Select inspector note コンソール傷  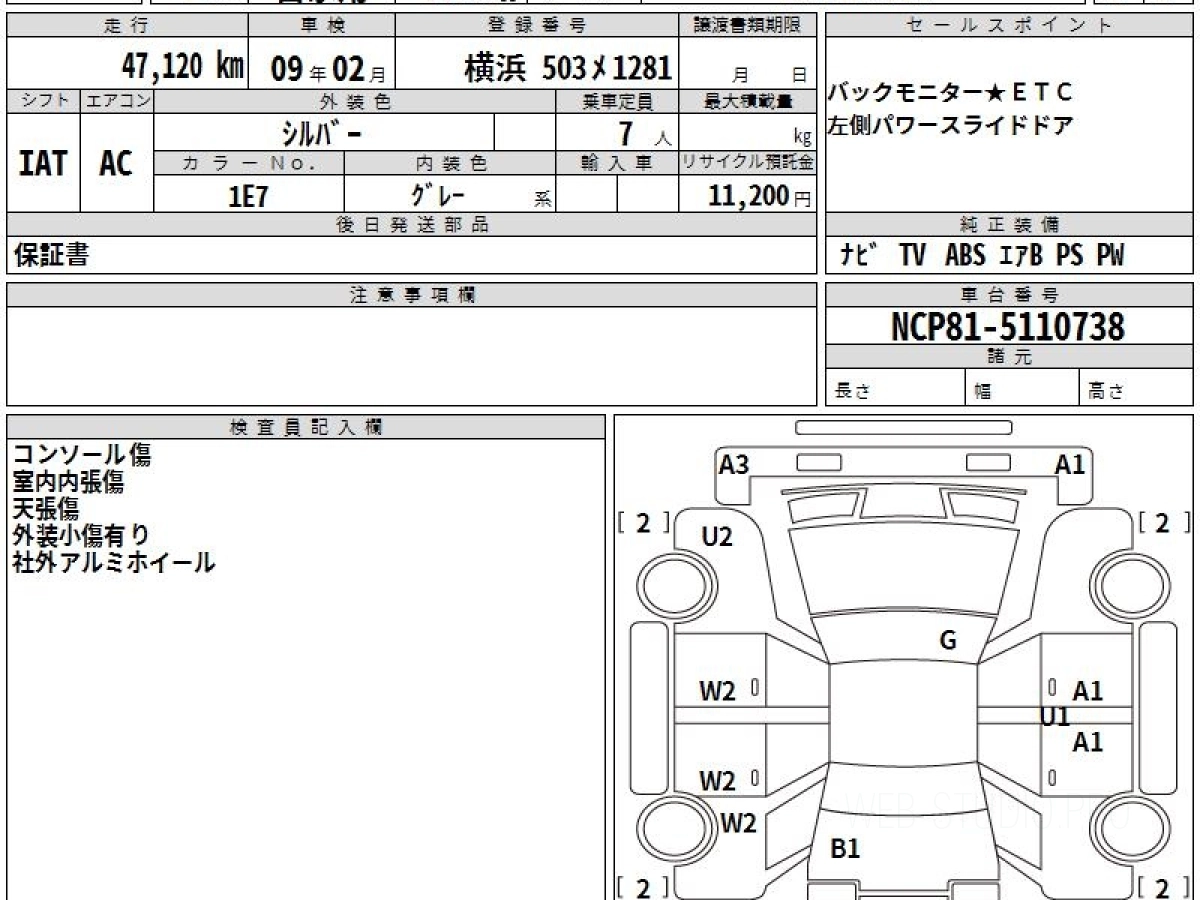[x=82, y=455]
